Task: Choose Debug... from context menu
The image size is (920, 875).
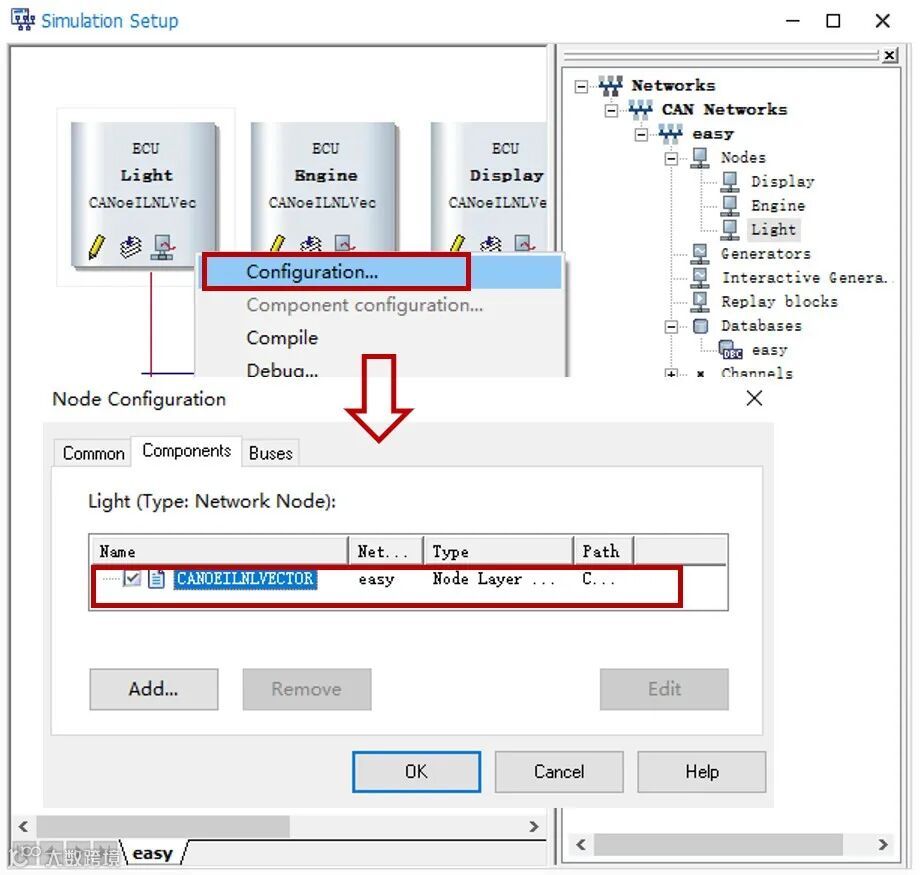Action: pyautogui.click(x=381, y=367)
